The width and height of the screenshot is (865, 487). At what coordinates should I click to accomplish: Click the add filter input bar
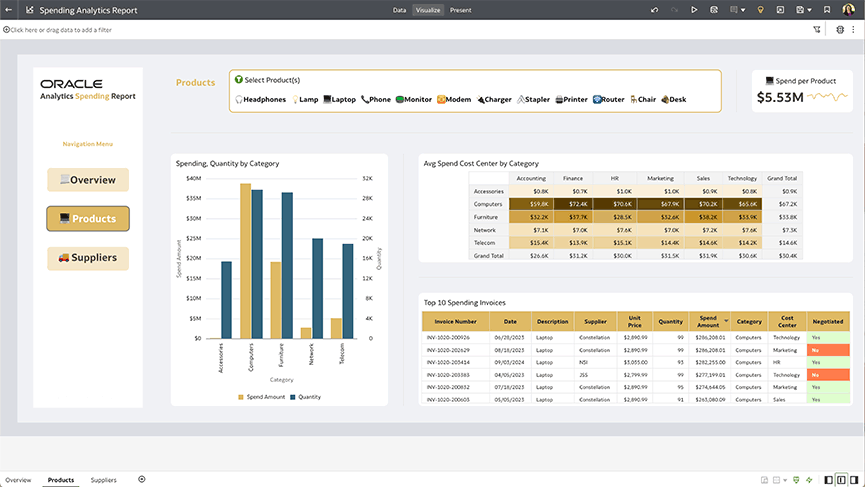(60, 30)
